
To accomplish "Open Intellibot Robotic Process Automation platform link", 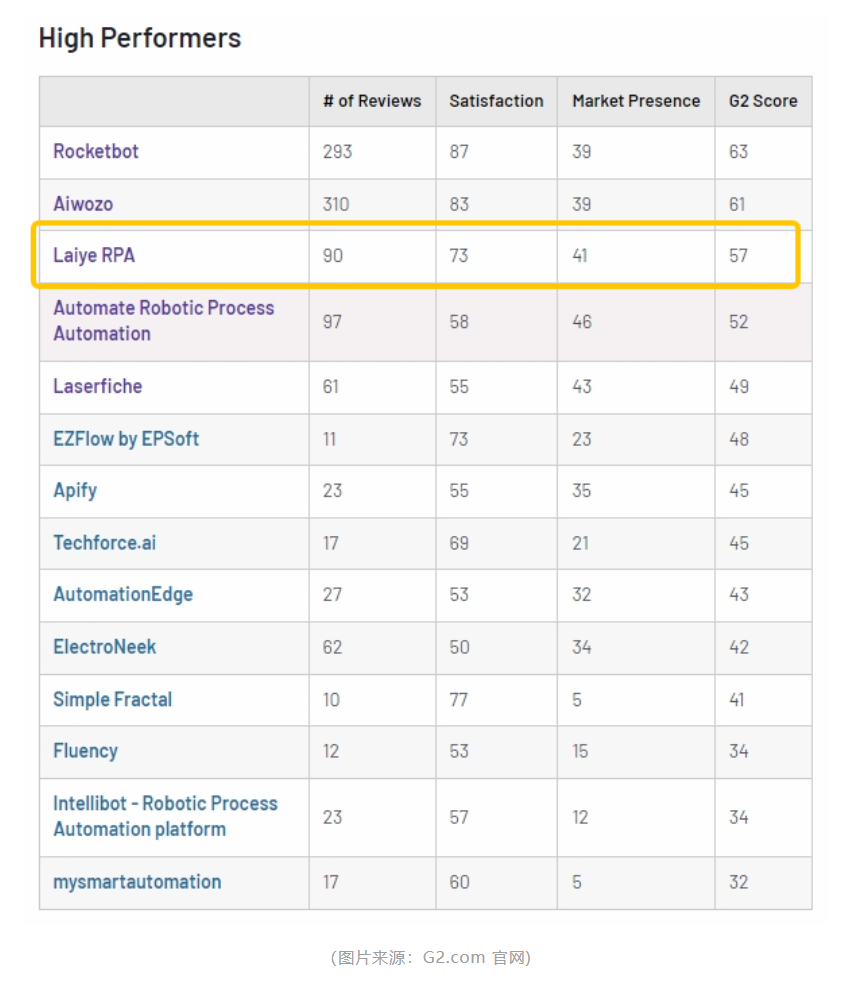I will coord(165,816).
